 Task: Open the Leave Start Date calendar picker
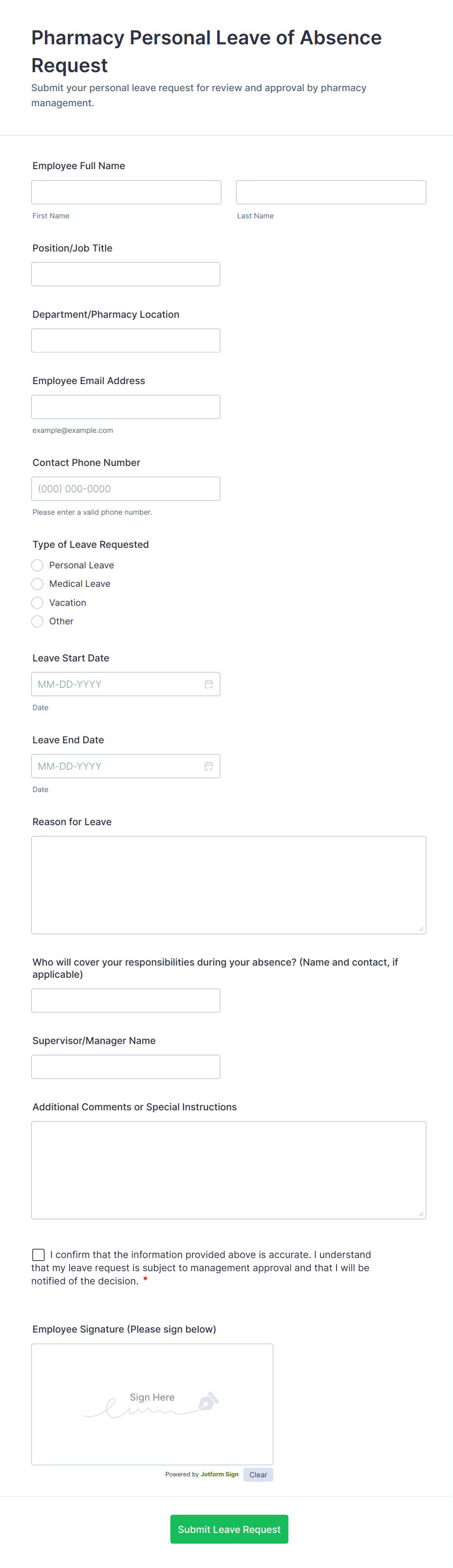[208, 683]
